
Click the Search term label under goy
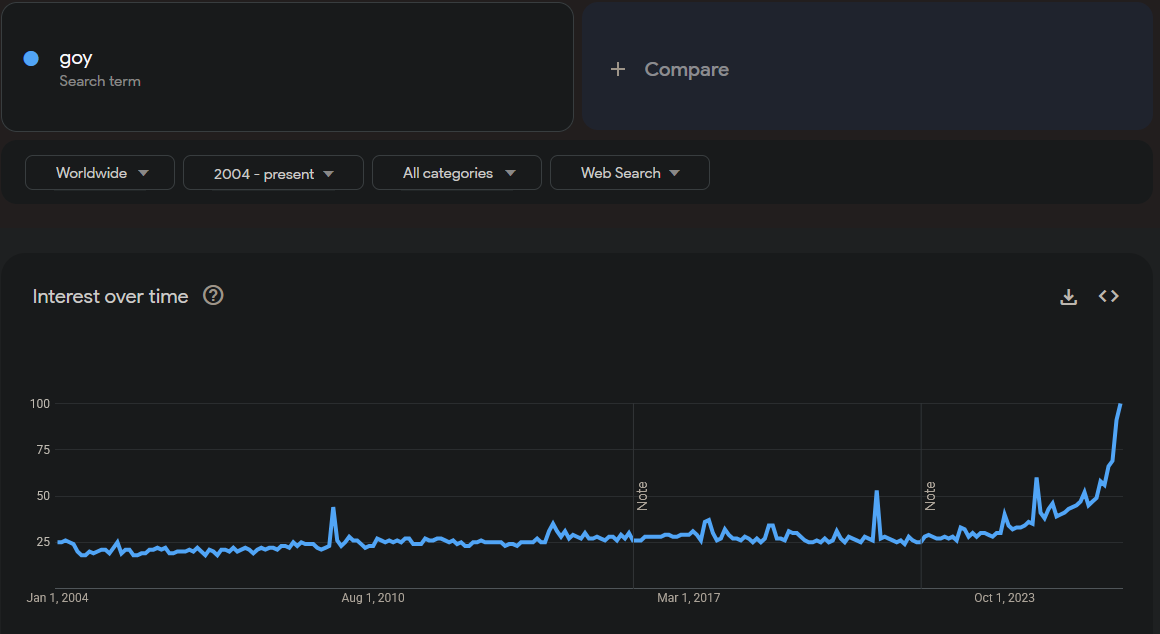[x=100, y=81]
